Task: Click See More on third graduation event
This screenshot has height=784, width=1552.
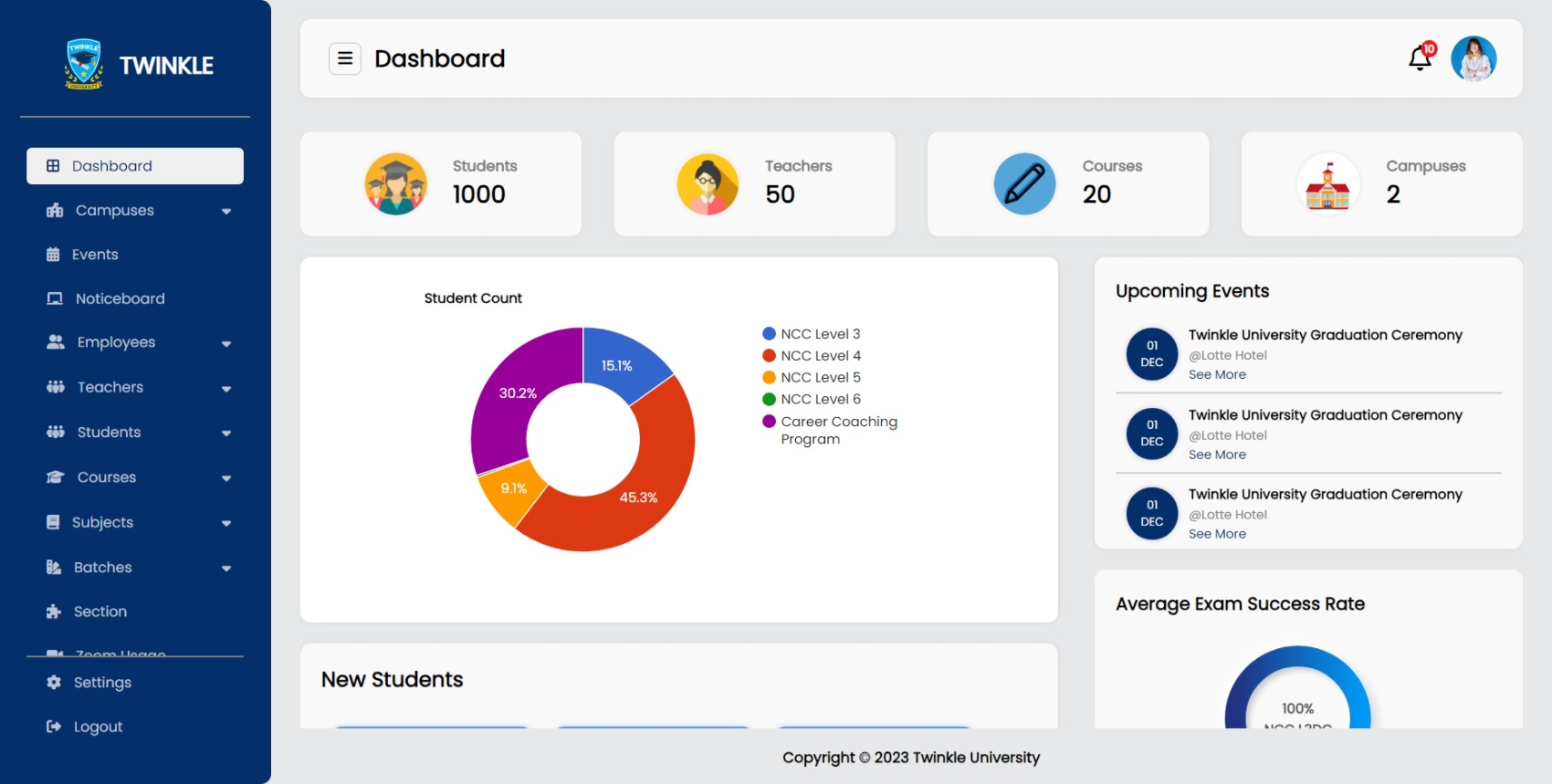Action: (1217, 534)
